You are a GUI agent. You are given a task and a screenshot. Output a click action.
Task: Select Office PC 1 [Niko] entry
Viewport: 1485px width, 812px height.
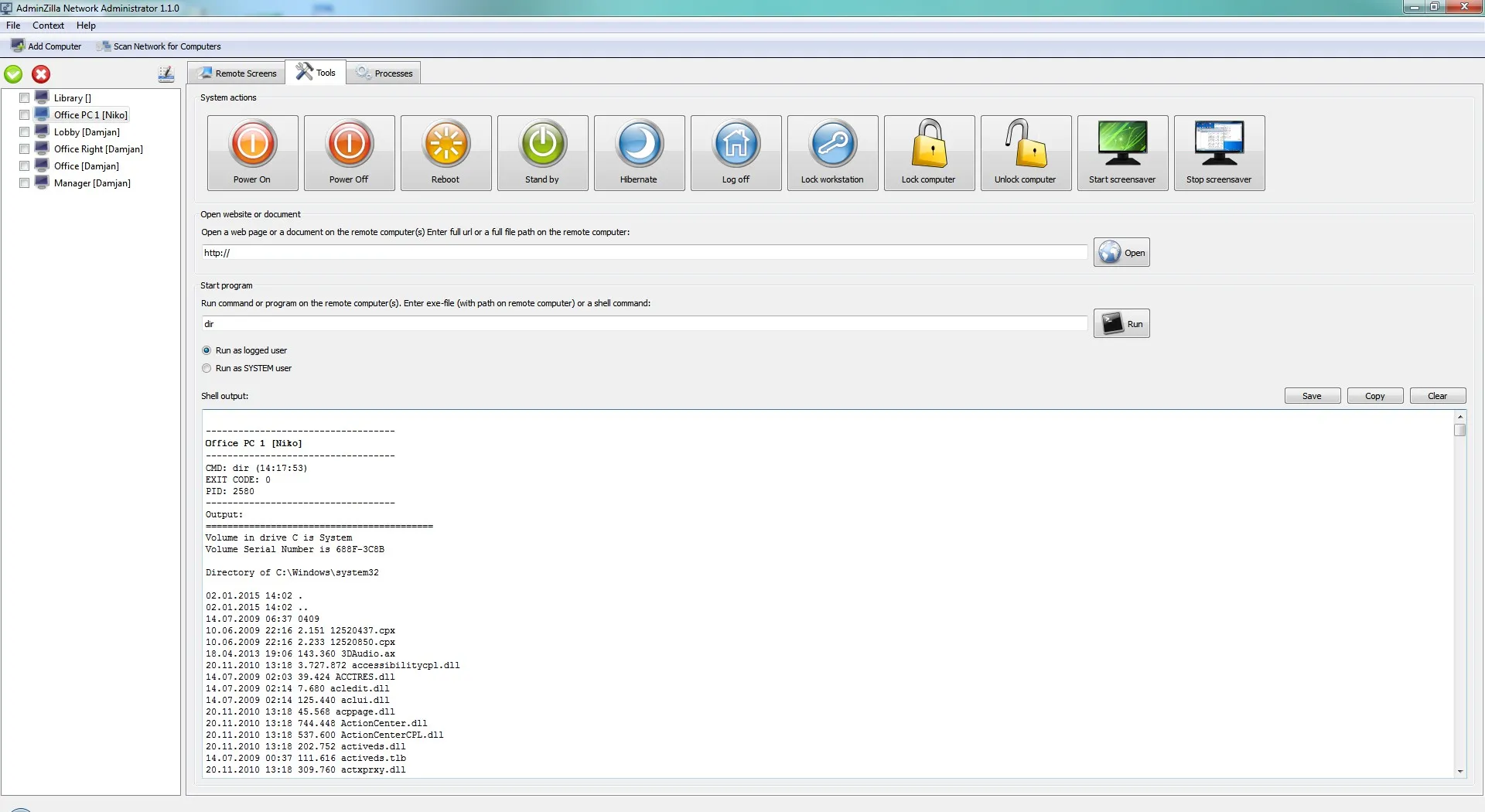[x=90, y=115]
